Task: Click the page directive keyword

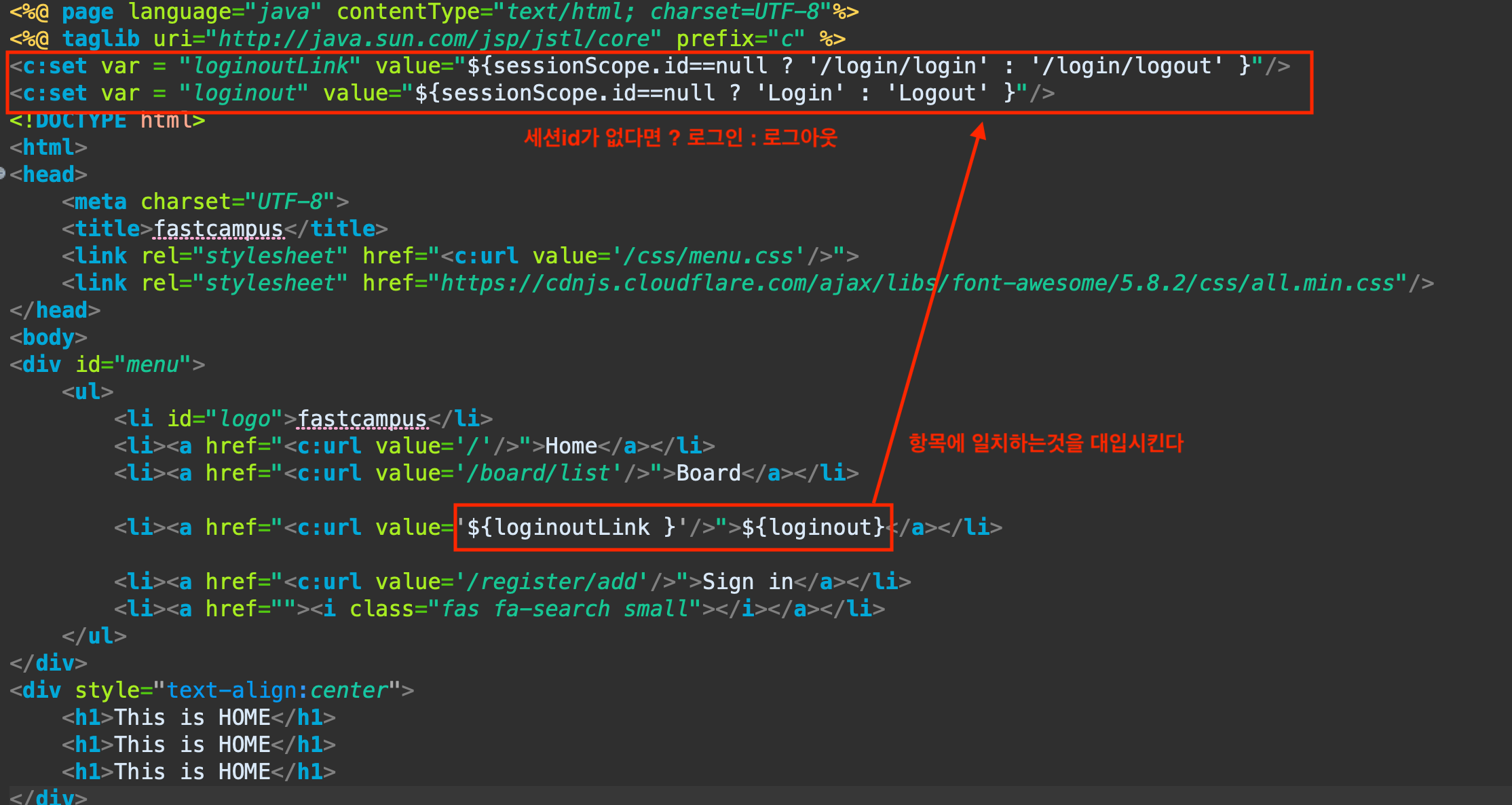Action: click(x=88, y=12)
